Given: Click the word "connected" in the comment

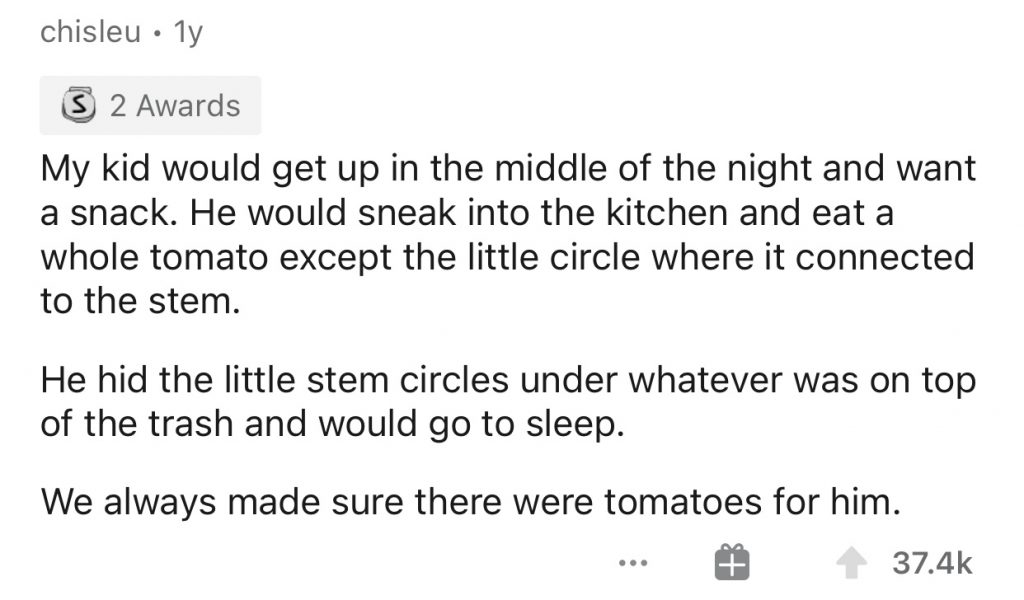Looking at the screenshot, I should point(888,256).
